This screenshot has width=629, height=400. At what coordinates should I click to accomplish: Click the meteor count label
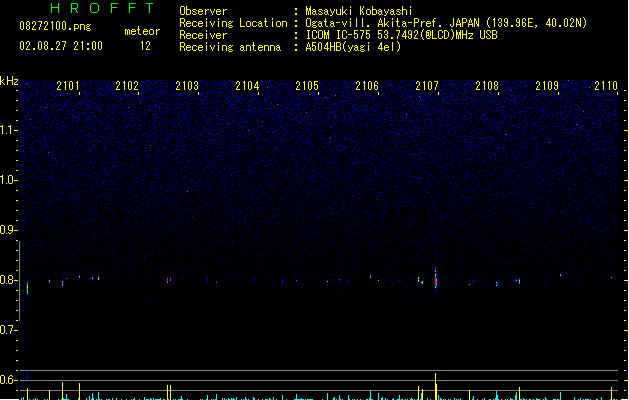click(142, 31)
